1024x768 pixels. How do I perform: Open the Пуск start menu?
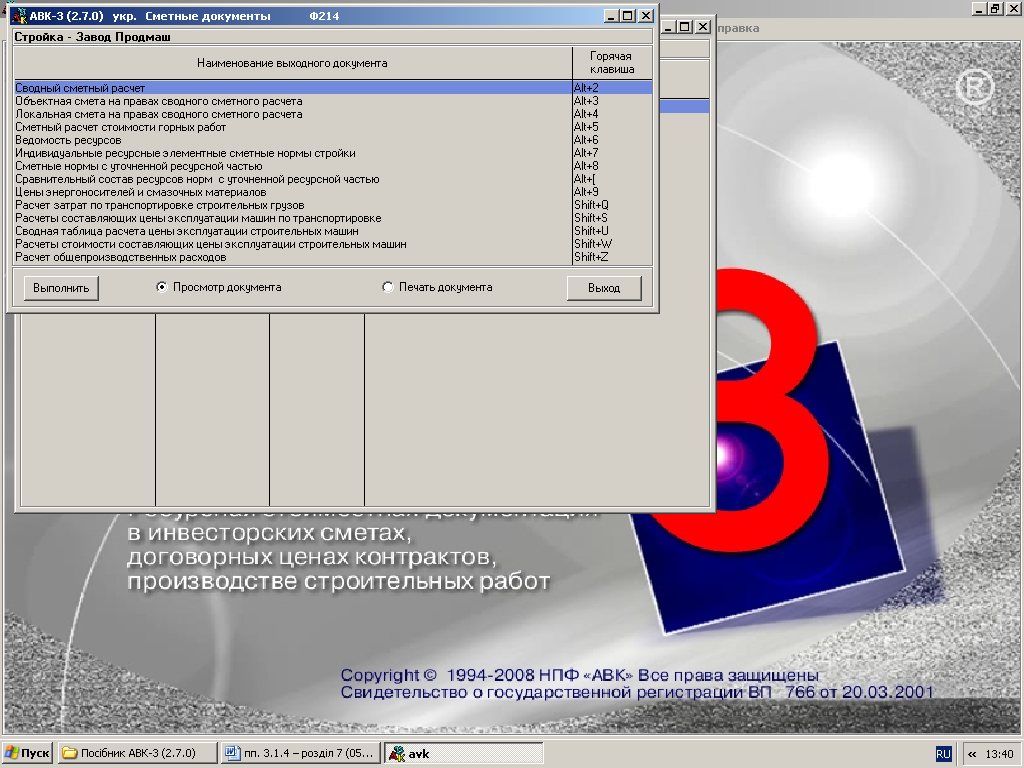tap(27, 753)
